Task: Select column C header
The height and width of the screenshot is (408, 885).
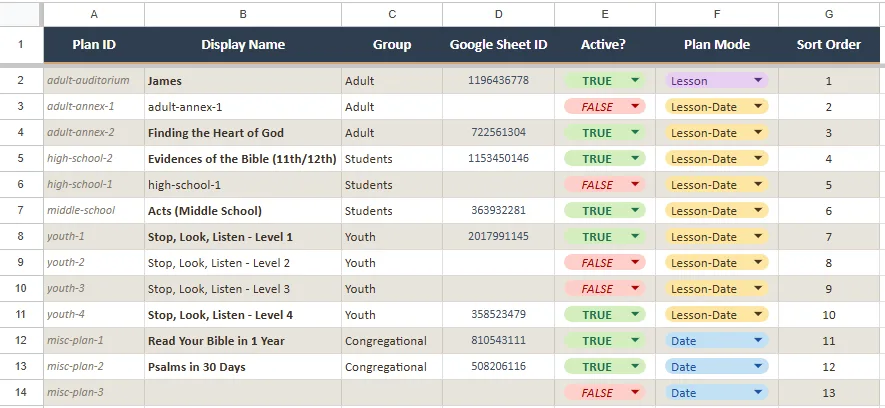Action: tap(392, 14)
